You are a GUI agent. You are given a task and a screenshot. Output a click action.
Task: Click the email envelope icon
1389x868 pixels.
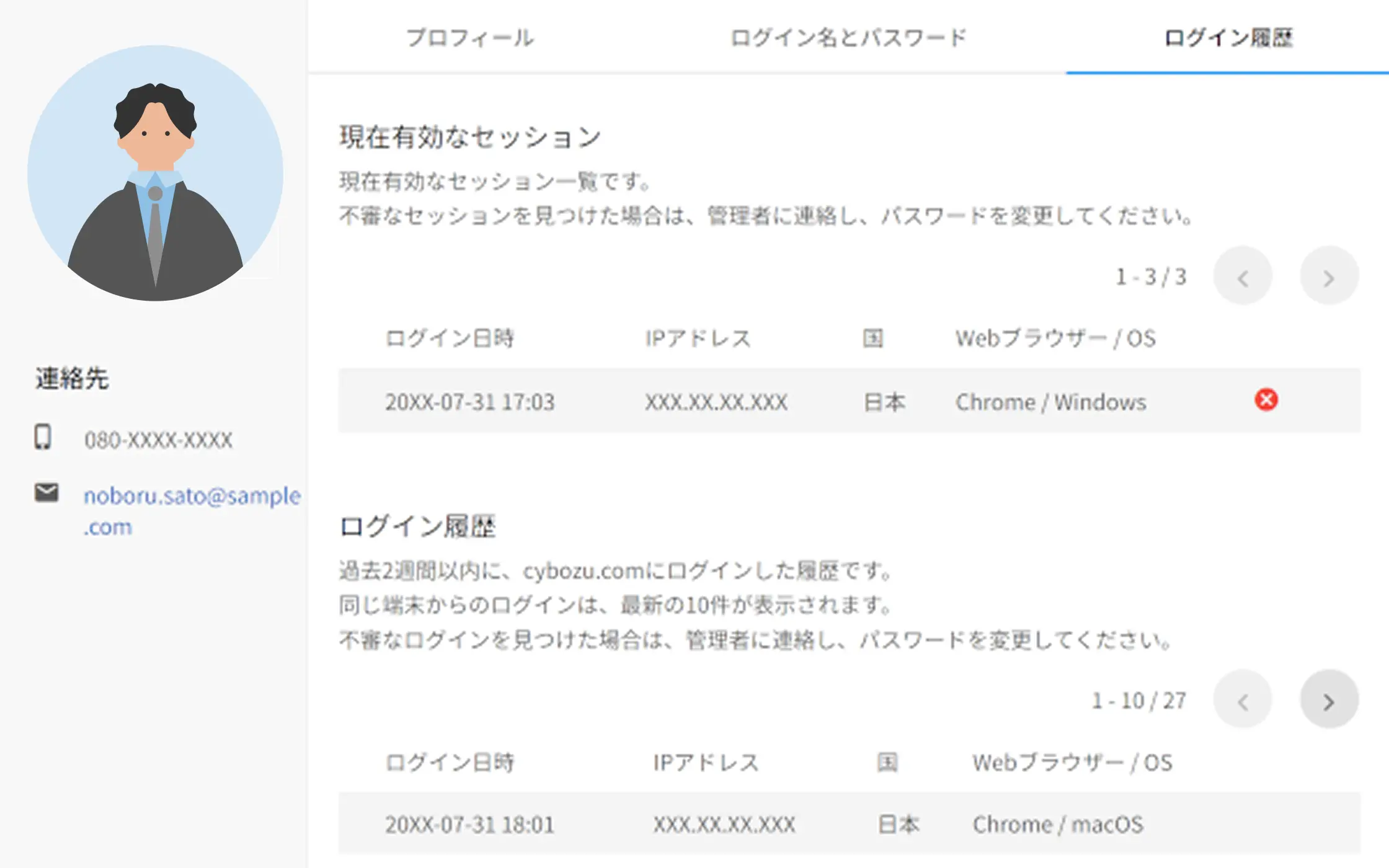47,493
